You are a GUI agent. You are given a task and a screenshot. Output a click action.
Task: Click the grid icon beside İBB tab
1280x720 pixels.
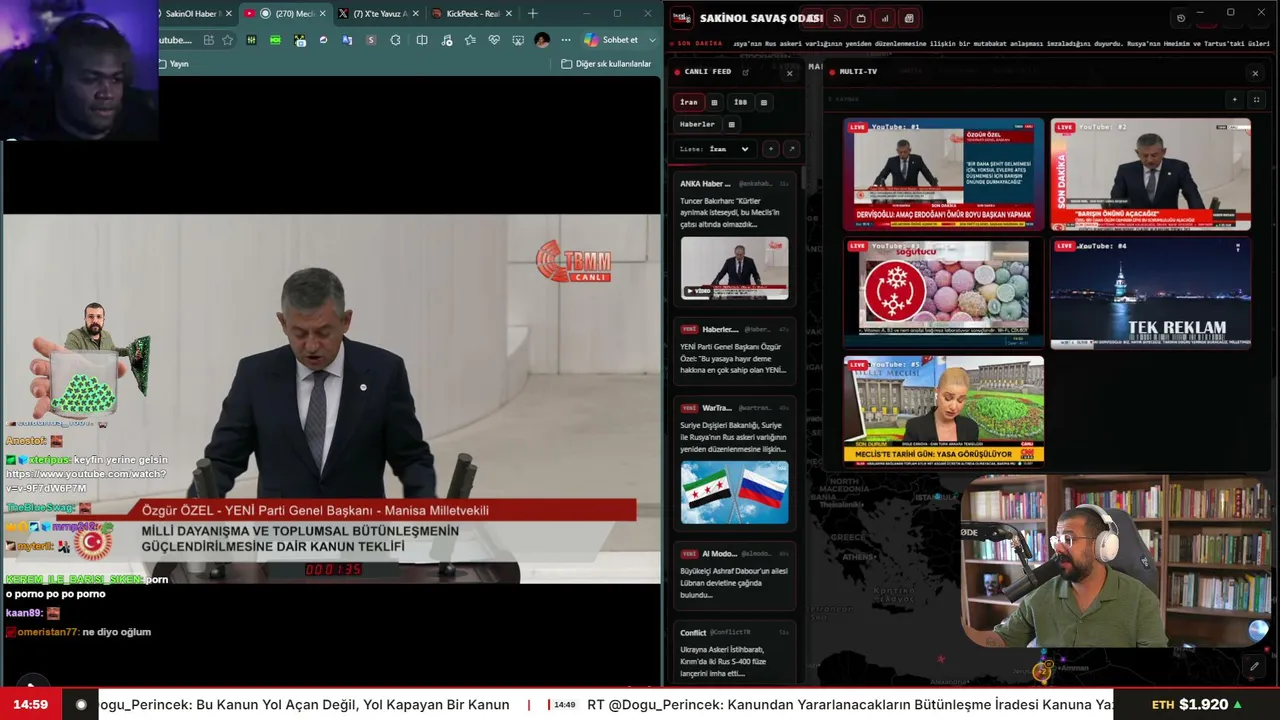[x=764, y=102]
